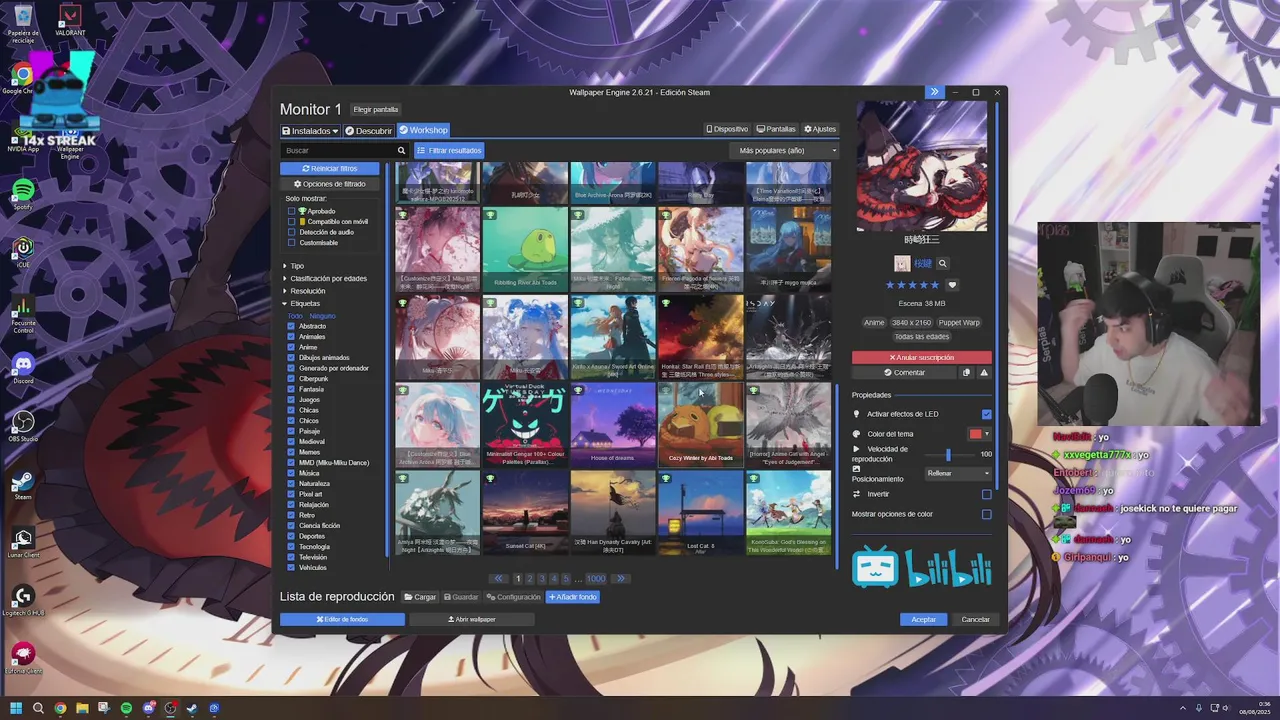Collapse the side panel with double chevron icon
The width and height of the screenshot is (1280, 720).
[934, 92]
